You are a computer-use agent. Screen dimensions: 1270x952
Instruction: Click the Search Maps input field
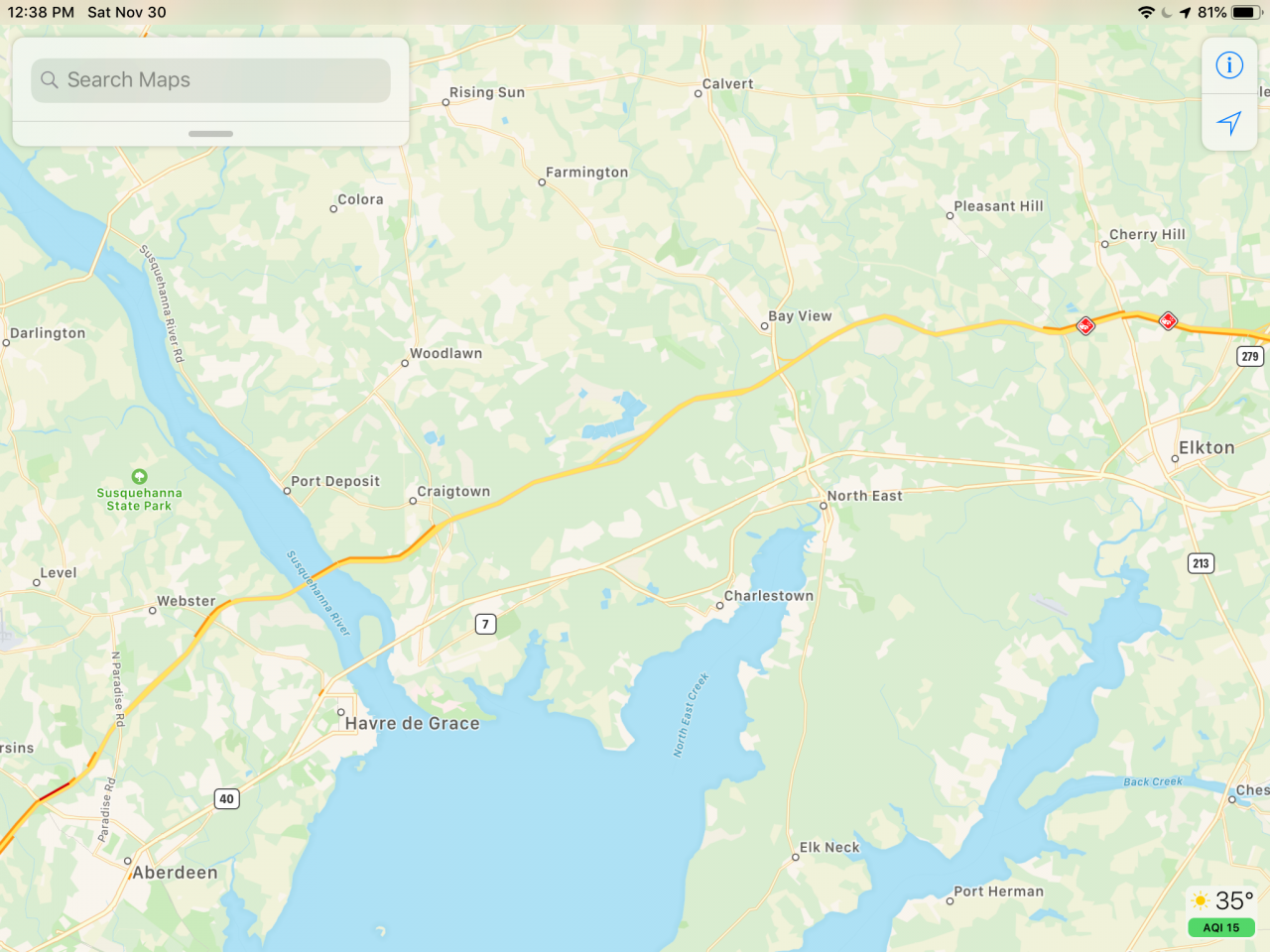pos(210,79)
